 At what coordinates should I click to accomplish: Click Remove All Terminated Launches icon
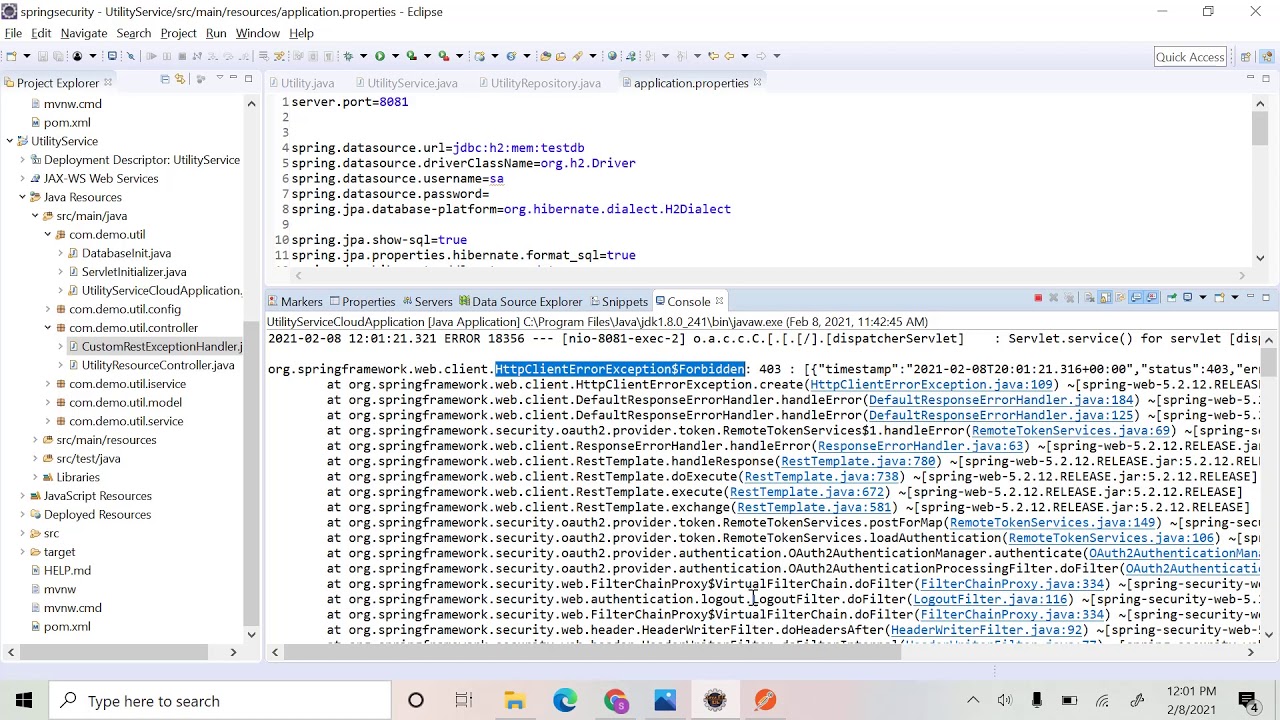1069,298
